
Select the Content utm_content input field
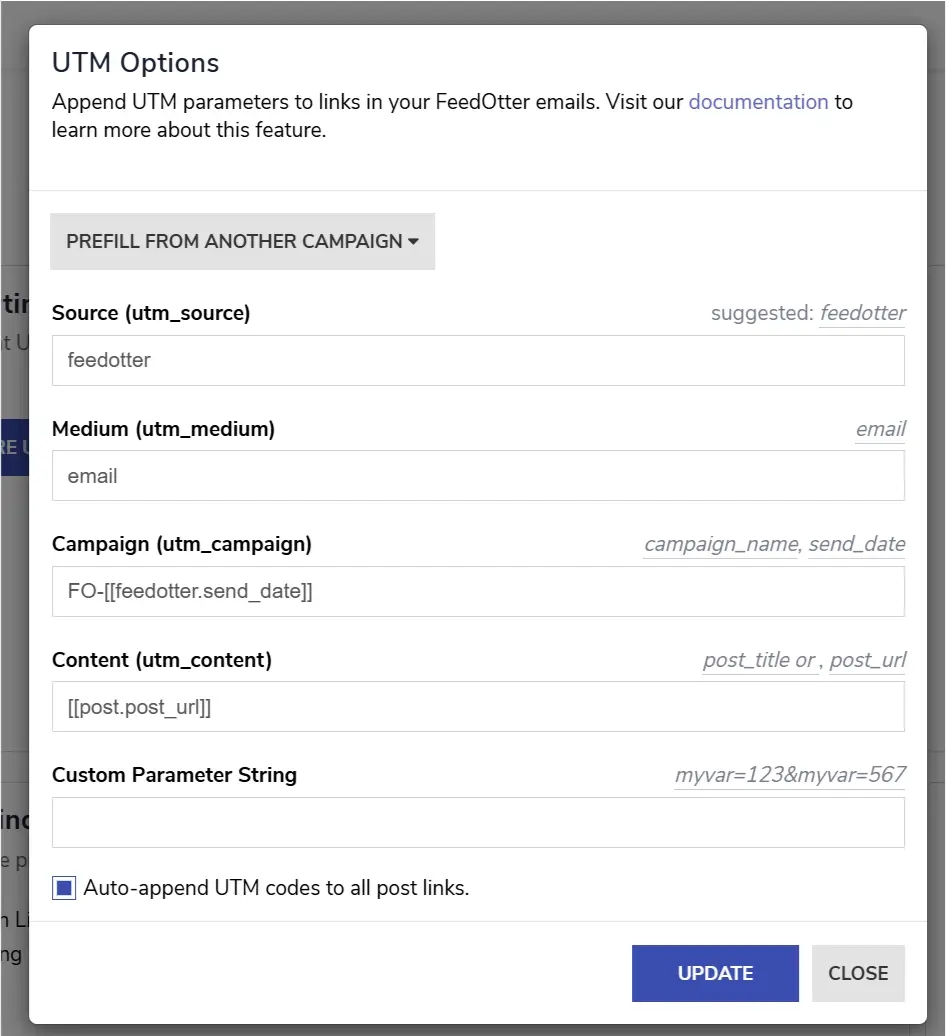point(478,707)
